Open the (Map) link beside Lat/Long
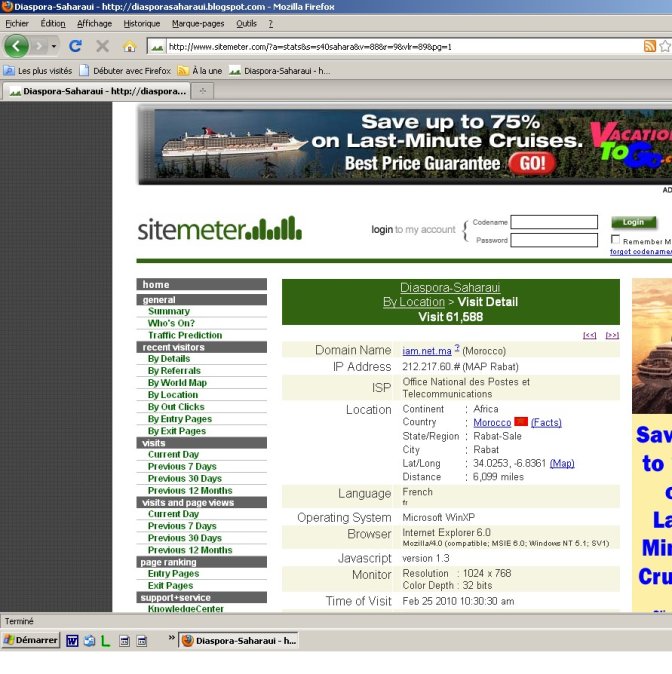Screen dimensions: 672x674 coord(562,463)
